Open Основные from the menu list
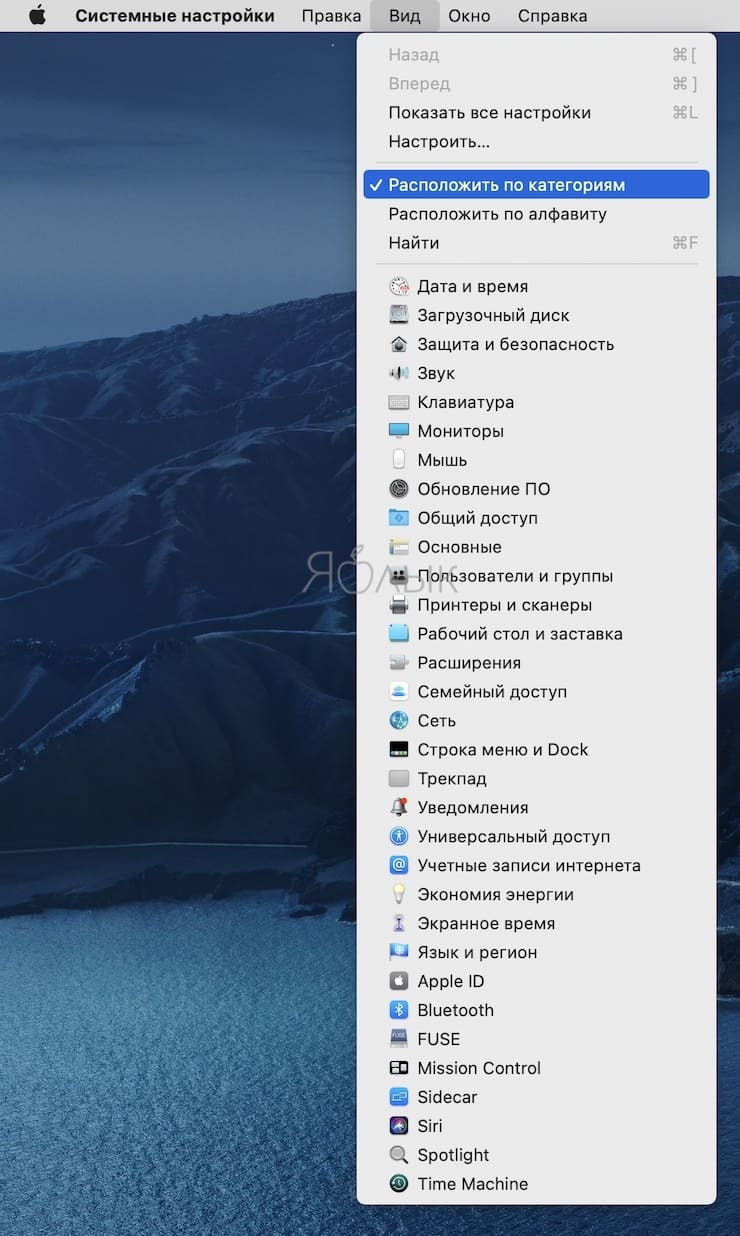 pos(537,547)
